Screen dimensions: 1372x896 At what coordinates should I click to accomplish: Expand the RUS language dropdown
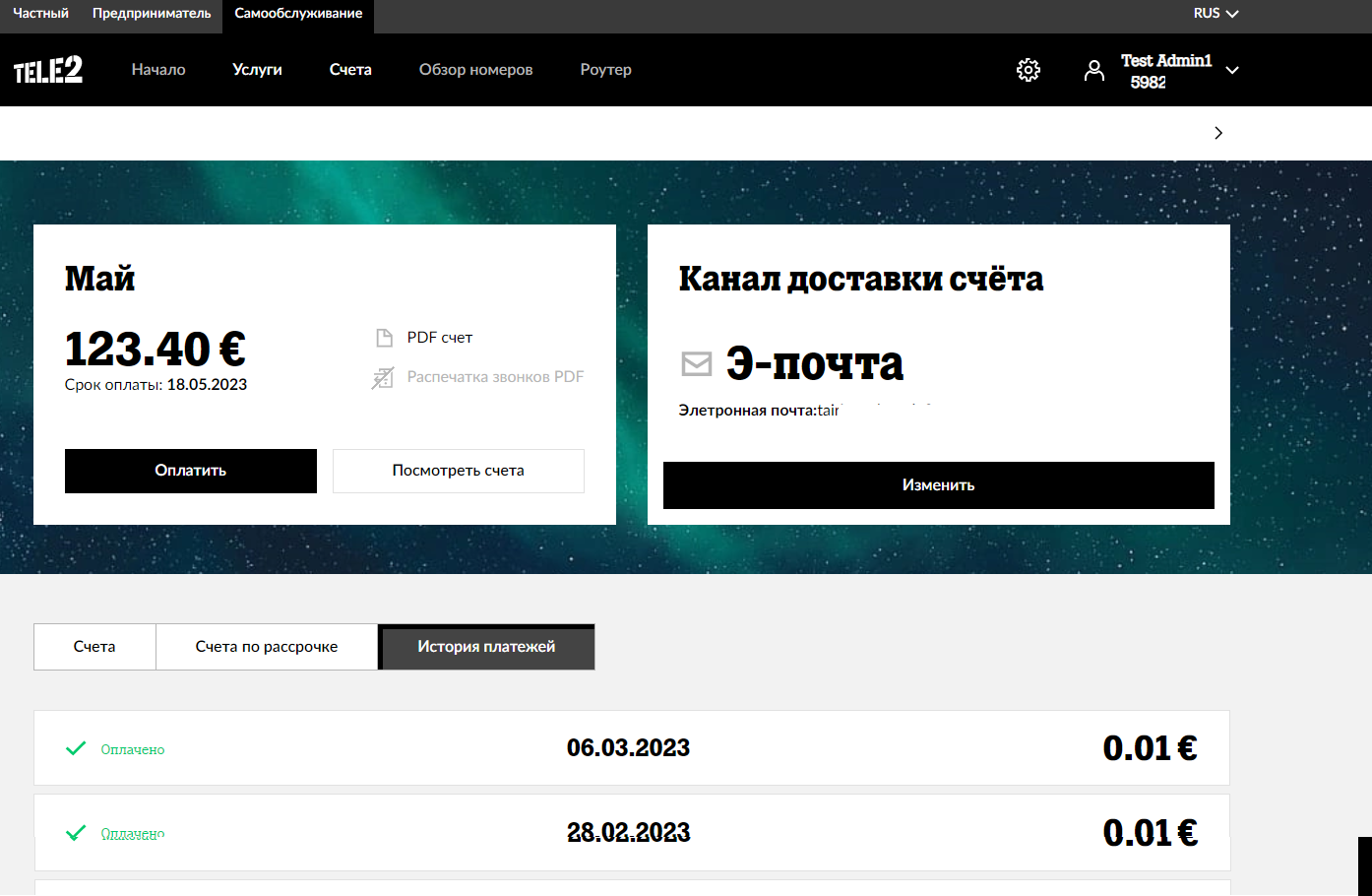[1216, 14]
